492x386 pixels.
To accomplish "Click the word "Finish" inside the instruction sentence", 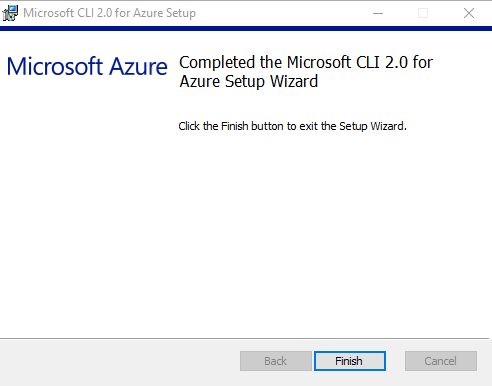I will point(235,126).
